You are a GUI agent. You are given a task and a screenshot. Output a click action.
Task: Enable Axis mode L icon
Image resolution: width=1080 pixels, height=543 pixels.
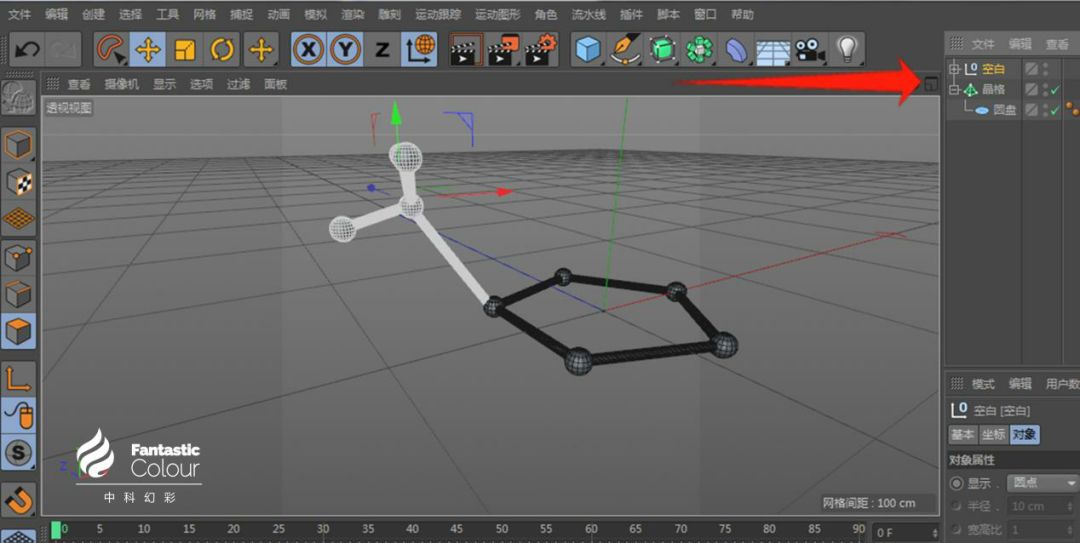(18, 378)
